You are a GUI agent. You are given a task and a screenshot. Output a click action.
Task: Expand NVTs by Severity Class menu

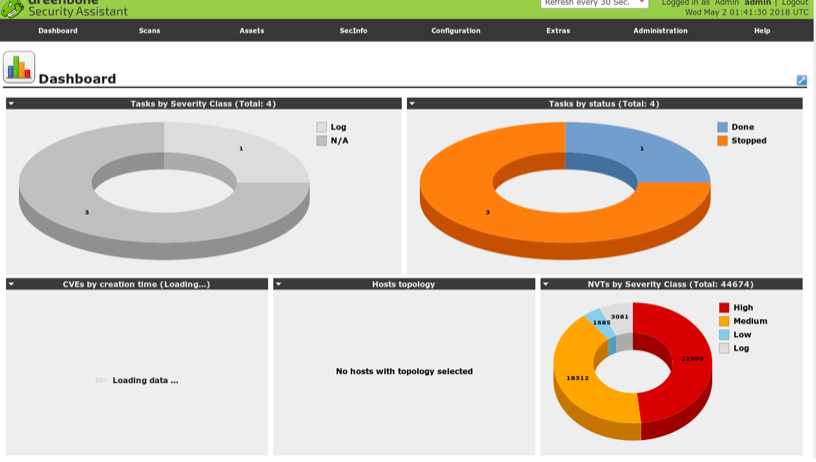click(545, 284)
